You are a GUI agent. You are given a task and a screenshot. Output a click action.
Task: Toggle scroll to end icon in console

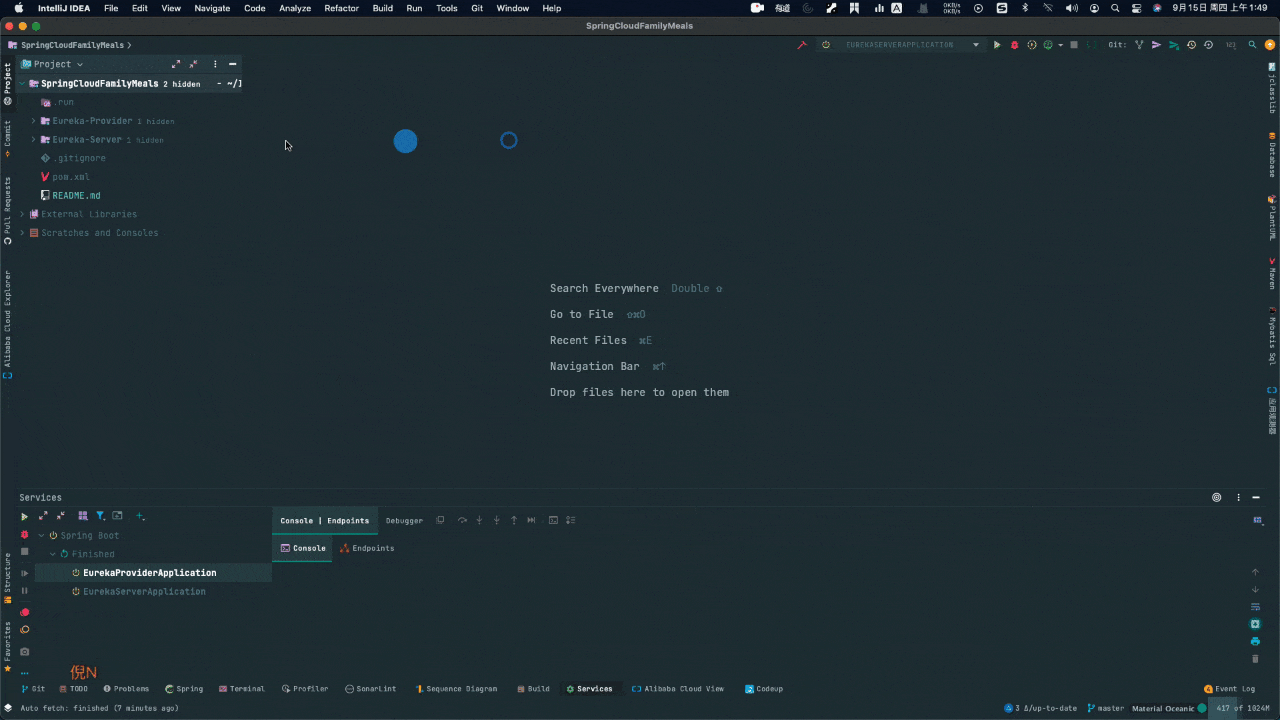(1256, 624)
